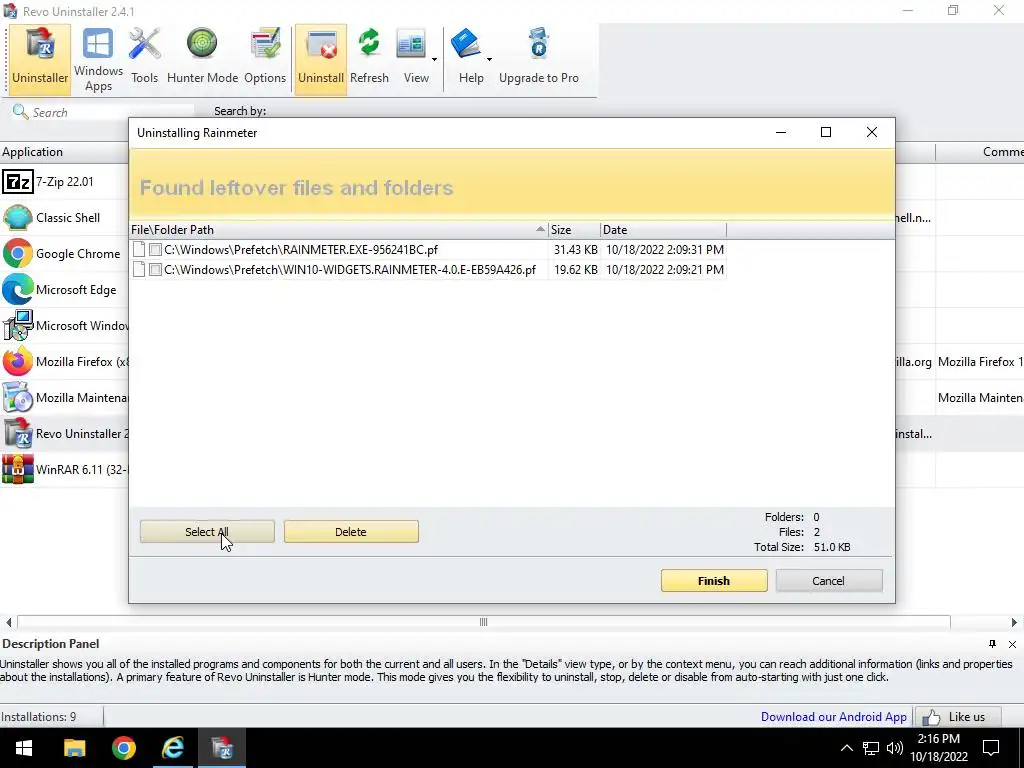The height and width of the screenshot is (768, 1024).
Task: Click file icon of WIN10-WIDGETS.RAINMETER row
Action: 138,270
